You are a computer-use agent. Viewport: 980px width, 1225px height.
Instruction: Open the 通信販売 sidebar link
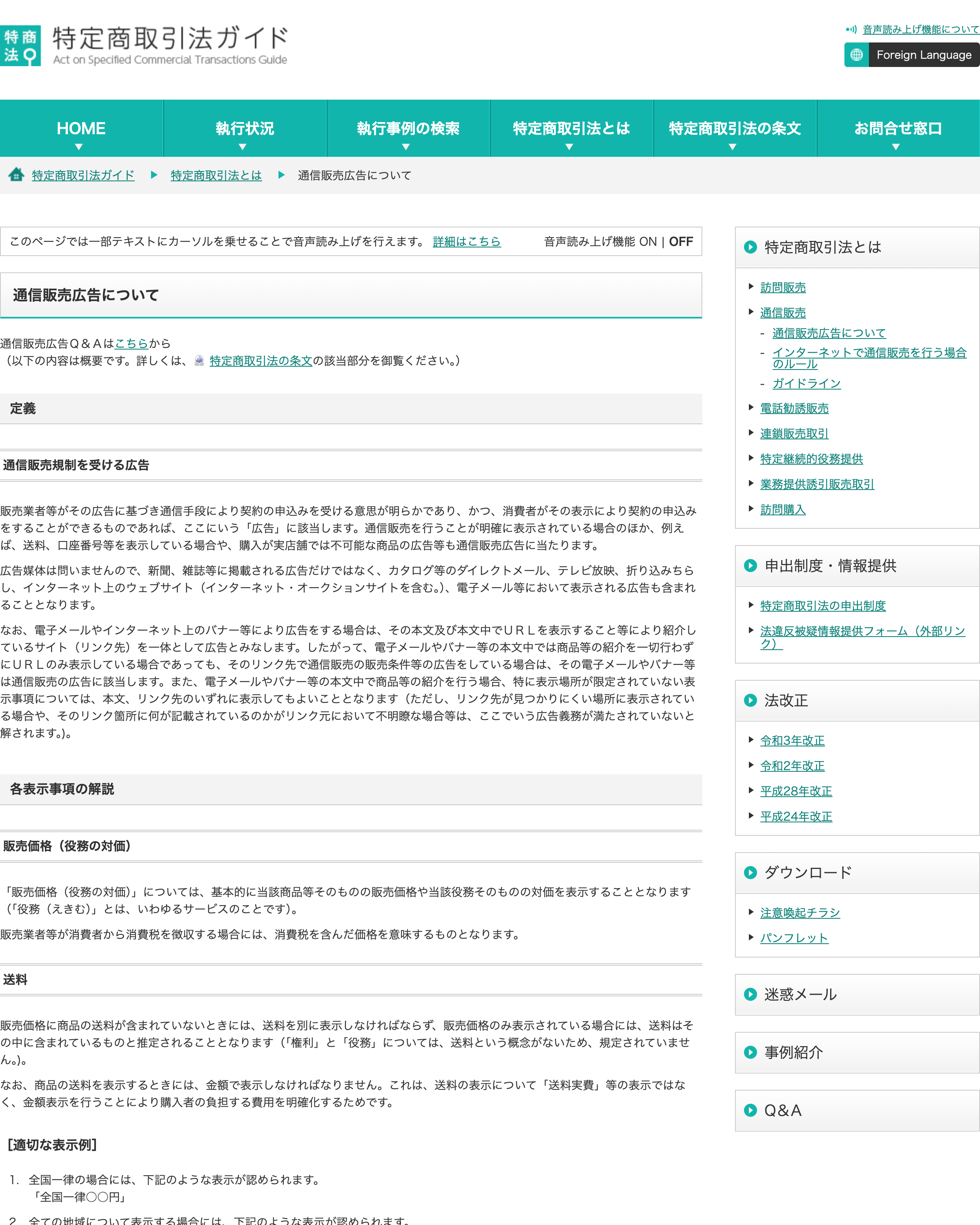tap(783, 312)
